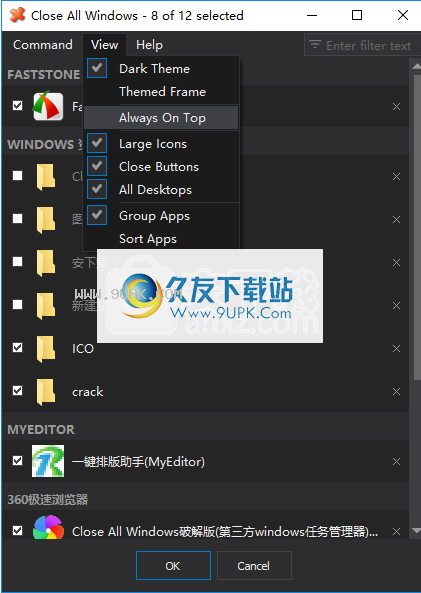Click the crack folder icon

point(46,391)
